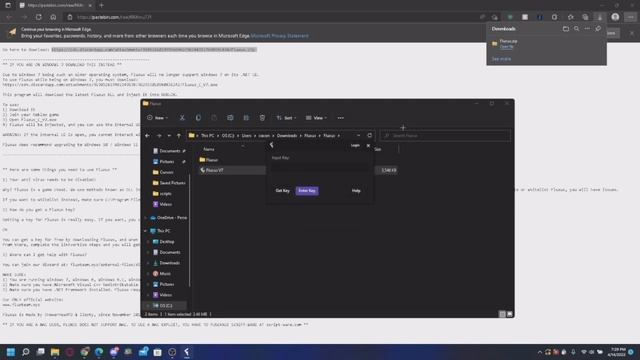Click the Open file link in the Downloads panel
Viewport: 640px width, 360px height.
507,47
